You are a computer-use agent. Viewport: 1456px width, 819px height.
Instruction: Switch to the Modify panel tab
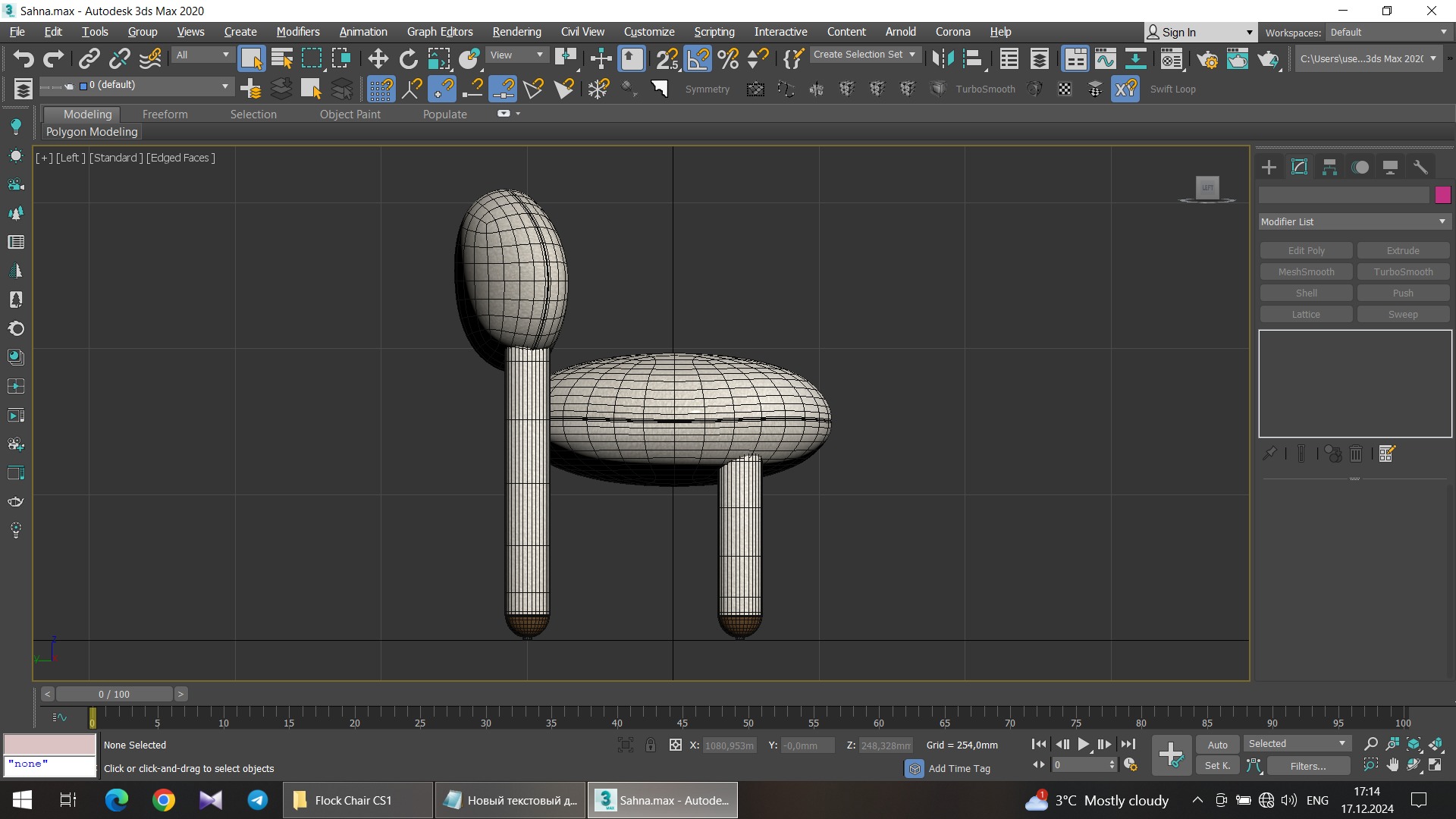tap(1299, 167)
